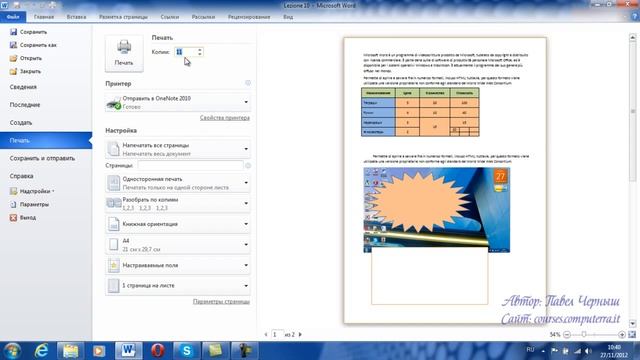Open Sticky Notes on taskbar
Image resolution: width=640 pixels, height=360 pixels.
point(215,351)
